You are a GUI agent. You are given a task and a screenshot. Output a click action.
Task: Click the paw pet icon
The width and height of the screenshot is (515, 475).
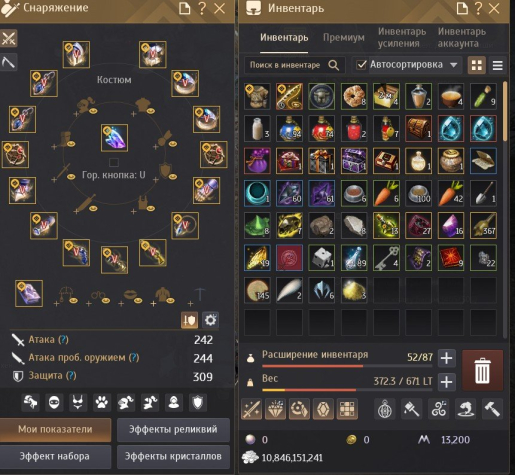(x=102, y=403)
